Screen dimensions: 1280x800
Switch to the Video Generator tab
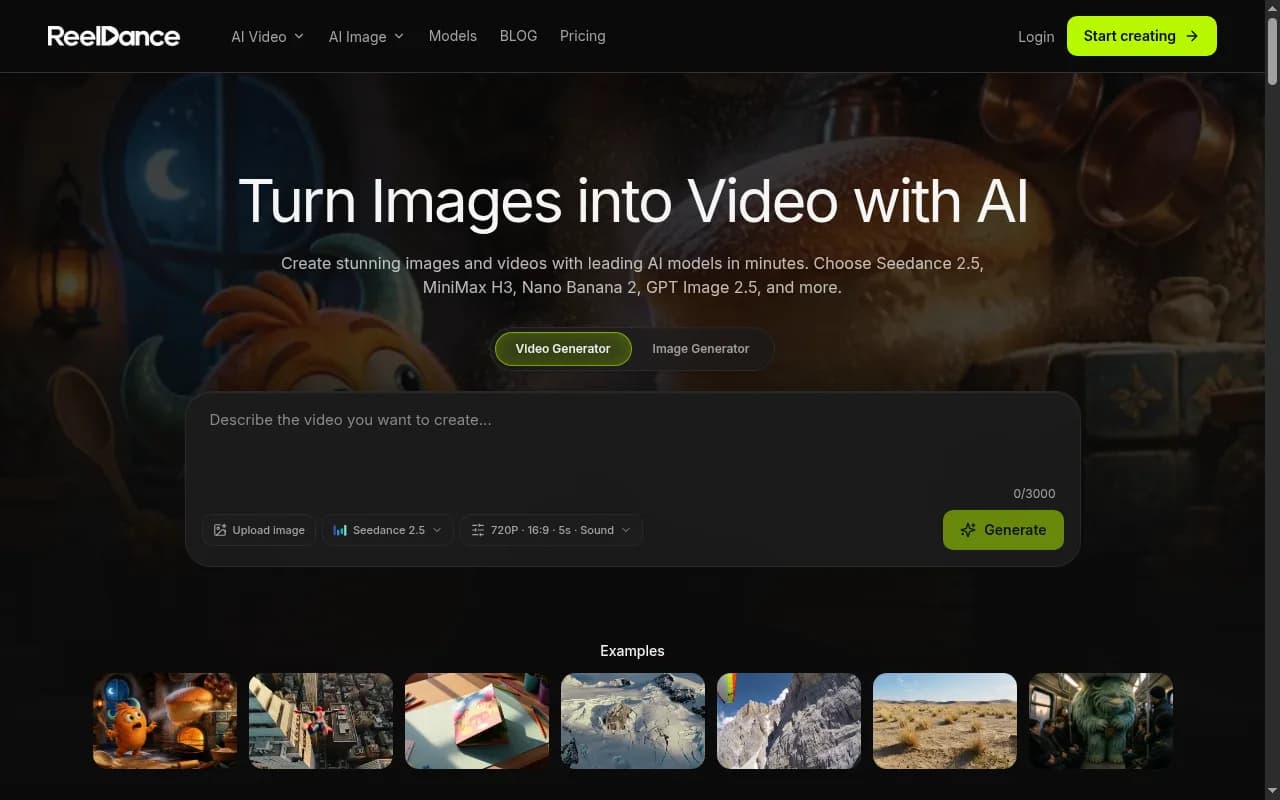(563, 349)
